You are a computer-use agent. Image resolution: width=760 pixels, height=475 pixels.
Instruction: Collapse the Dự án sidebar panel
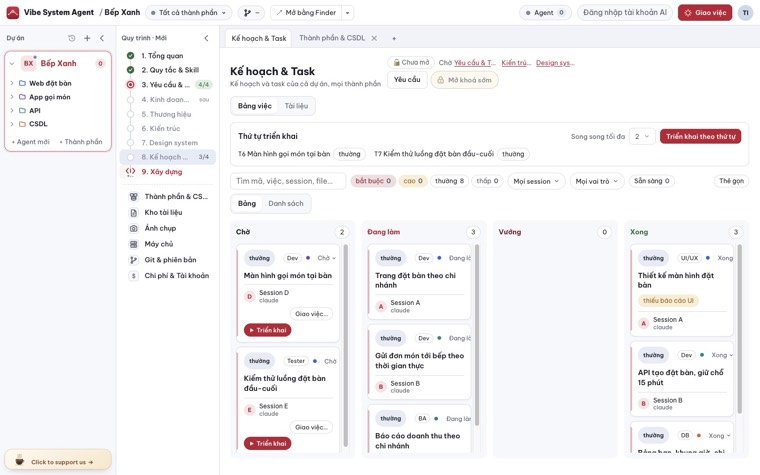click(x=102, y=38)
